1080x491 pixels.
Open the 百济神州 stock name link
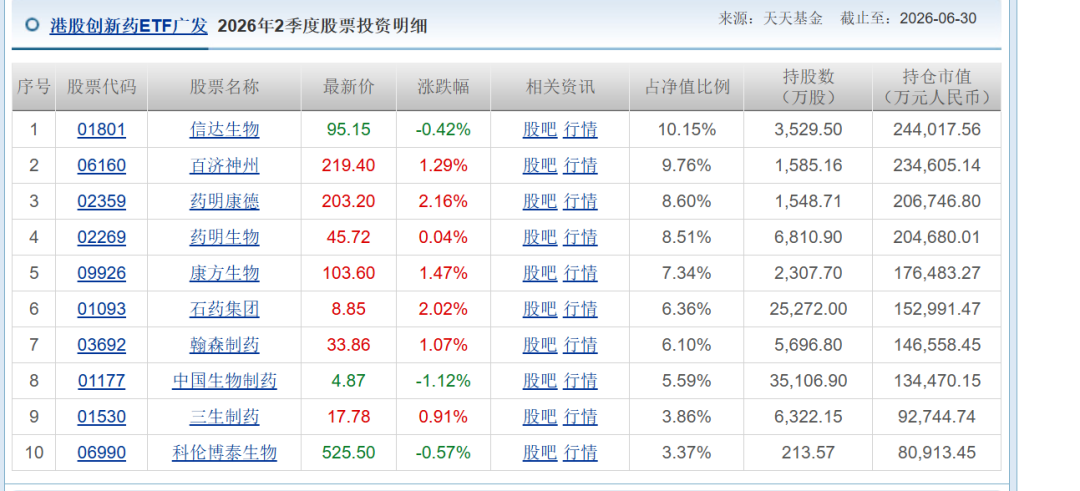[225, 165]
